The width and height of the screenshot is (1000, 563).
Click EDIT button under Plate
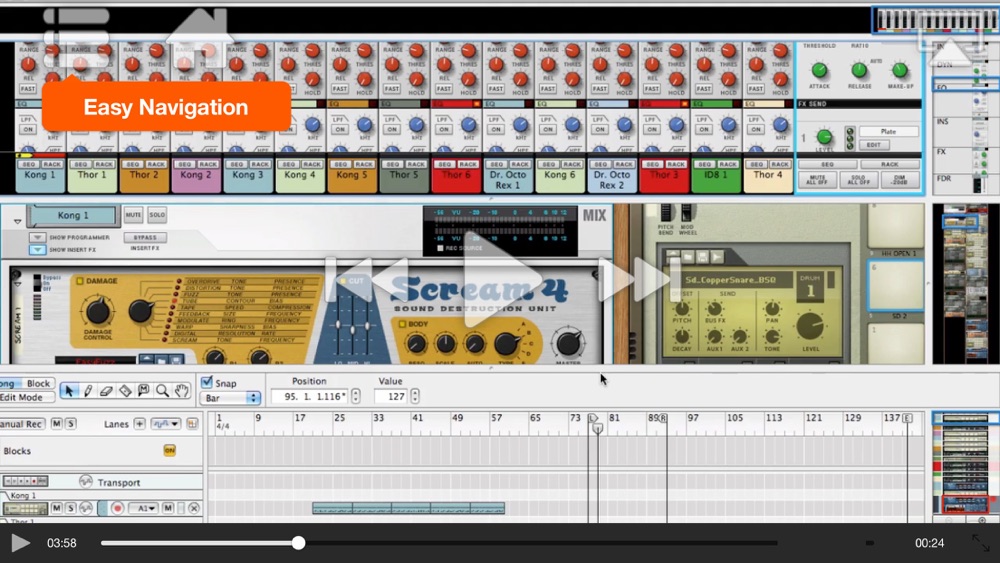pyautogui.click(x=873, y=145)
